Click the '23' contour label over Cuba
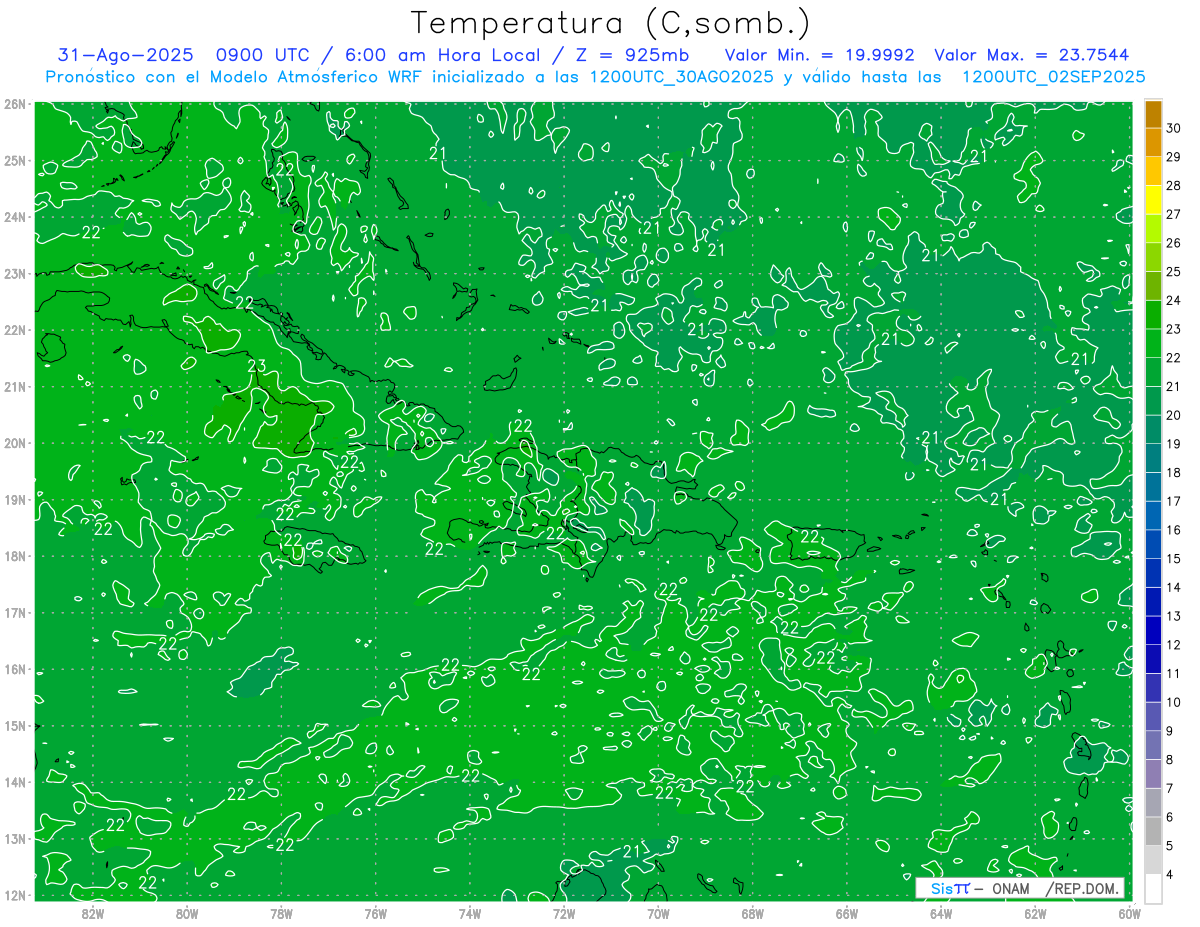Image resolution: width=1200 pixels, height=927 pixels. tap(256, 366)
